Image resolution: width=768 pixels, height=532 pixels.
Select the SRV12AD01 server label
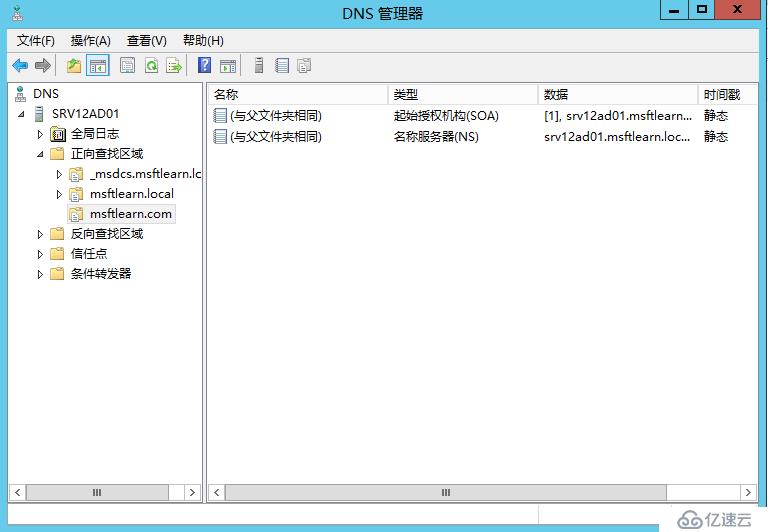pos(85,114)
